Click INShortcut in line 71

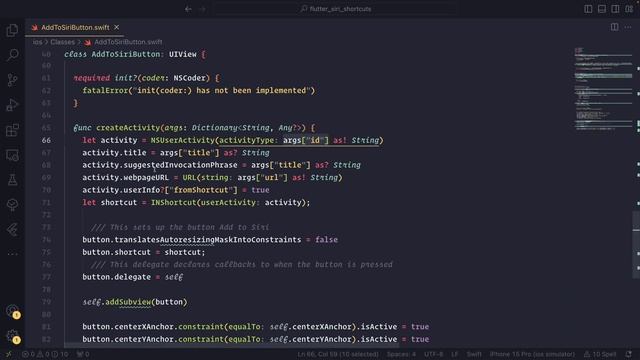pyautogui.click(x=173, y=202)
